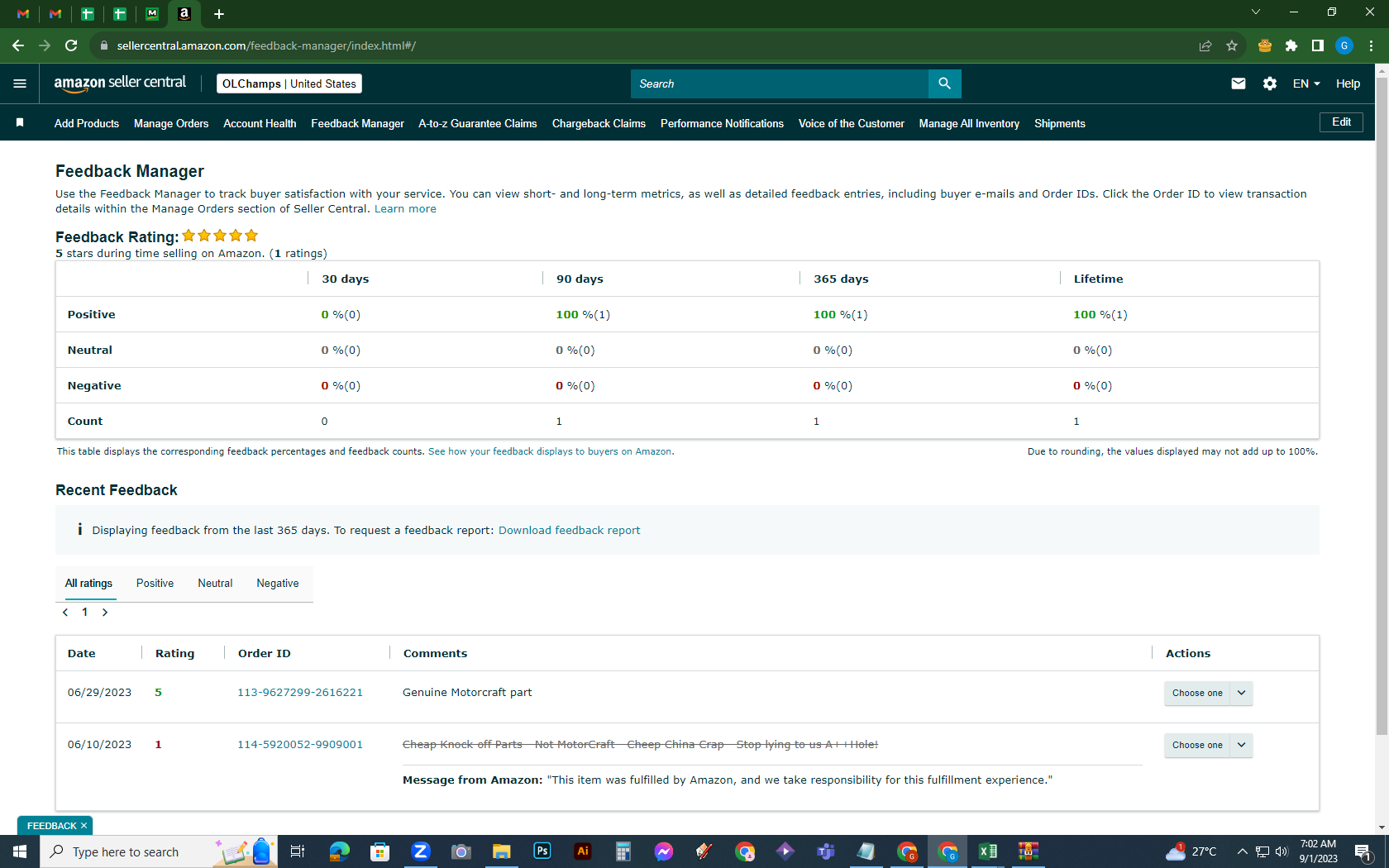Open order ID 114-5920052-9909001

click(300, 745)
